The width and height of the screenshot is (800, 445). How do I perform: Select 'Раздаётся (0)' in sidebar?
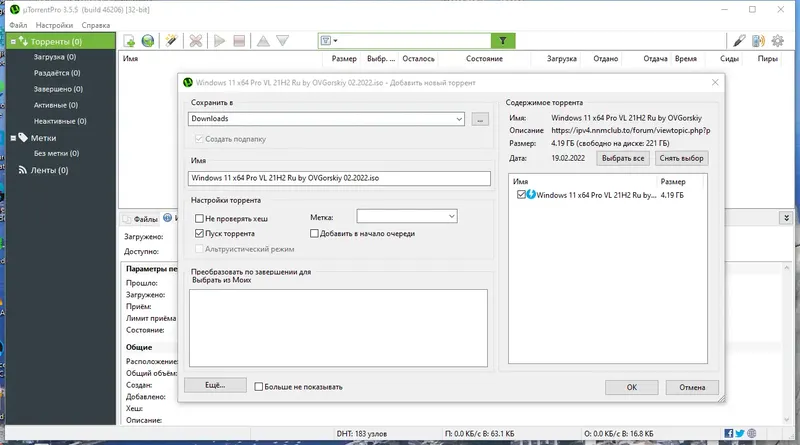click(x=57, y=73)
